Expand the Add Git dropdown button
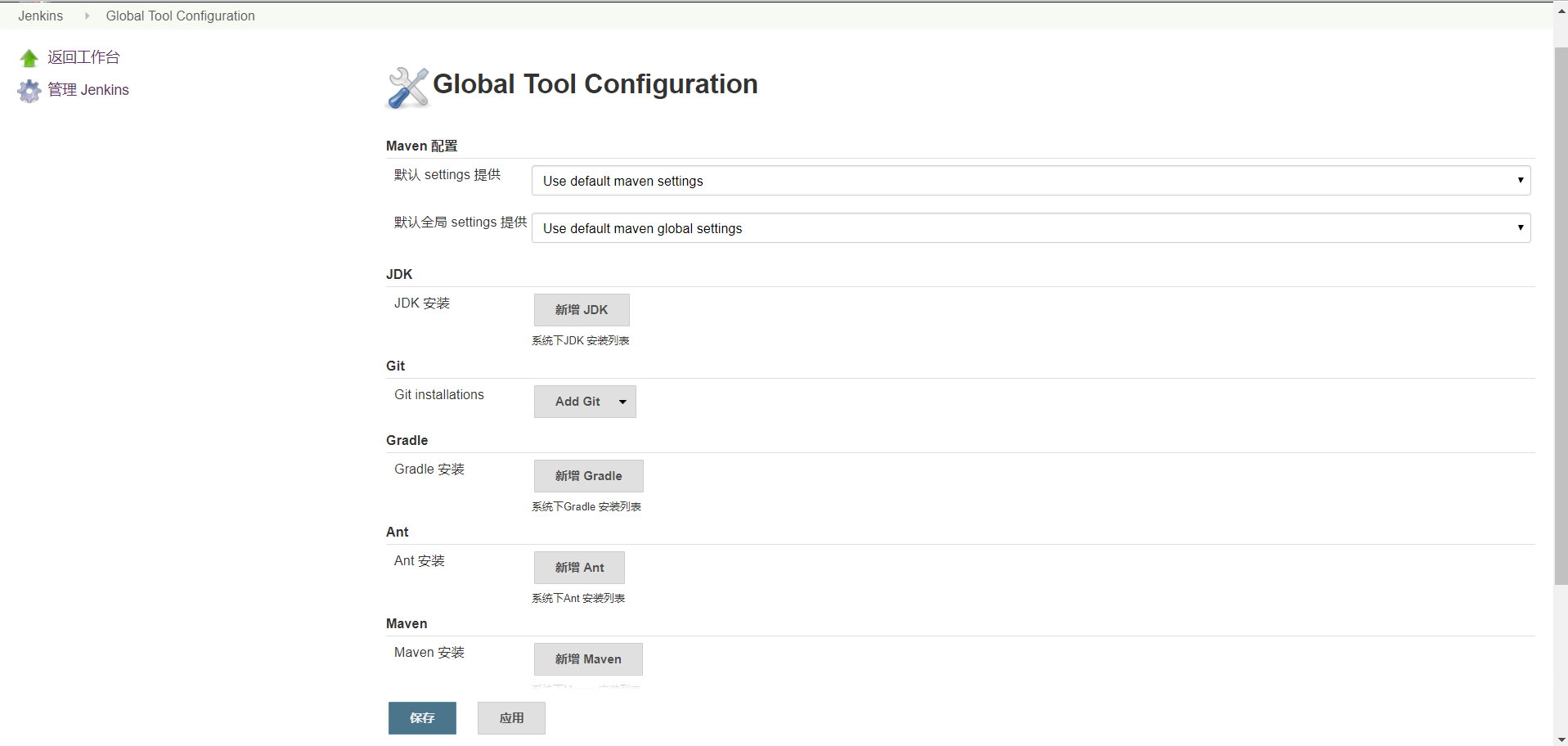This screenshot has height=746, width=1568. click(x=585, y=402)
